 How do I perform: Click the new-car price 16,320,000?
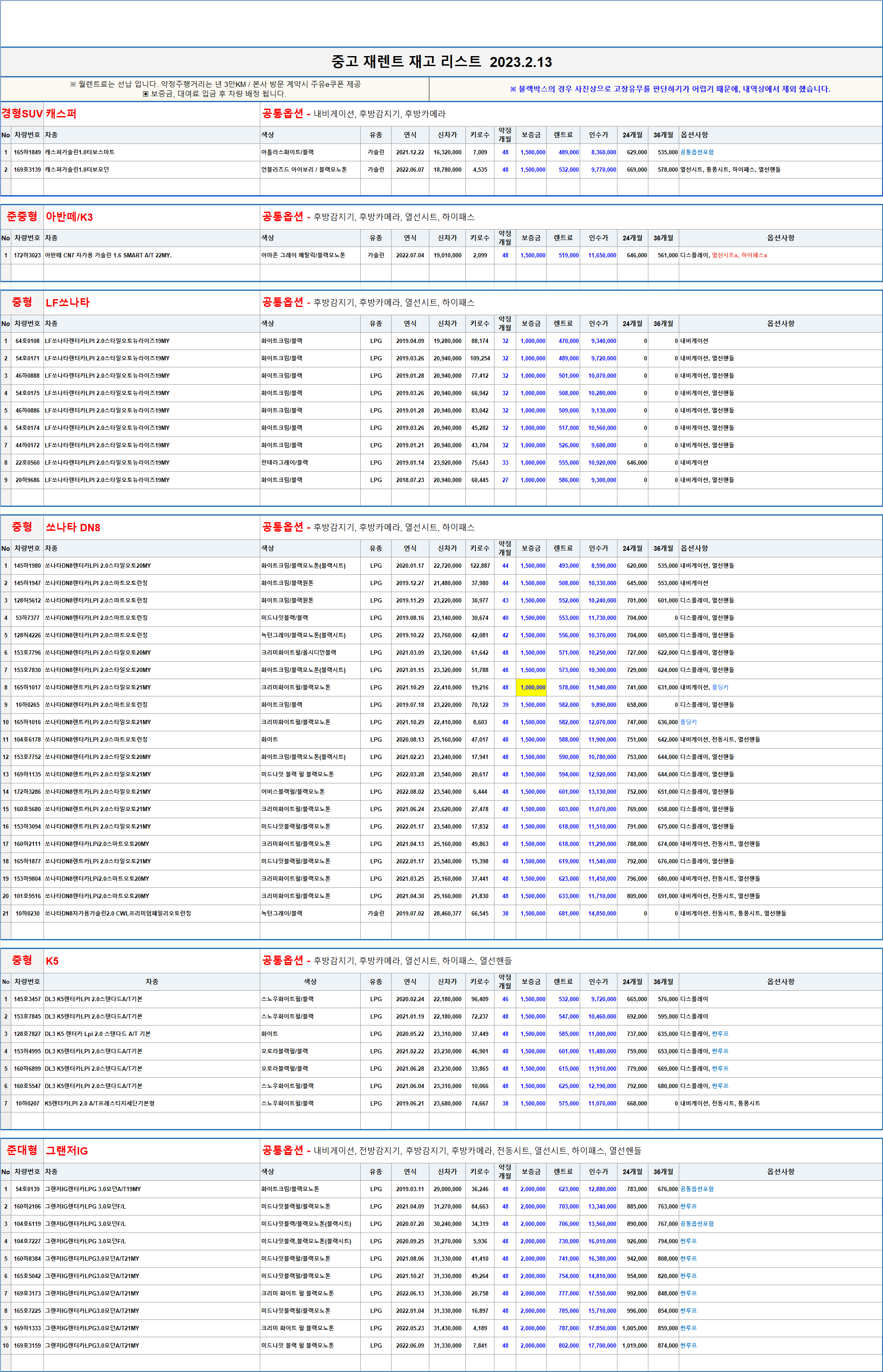[447, 152]
